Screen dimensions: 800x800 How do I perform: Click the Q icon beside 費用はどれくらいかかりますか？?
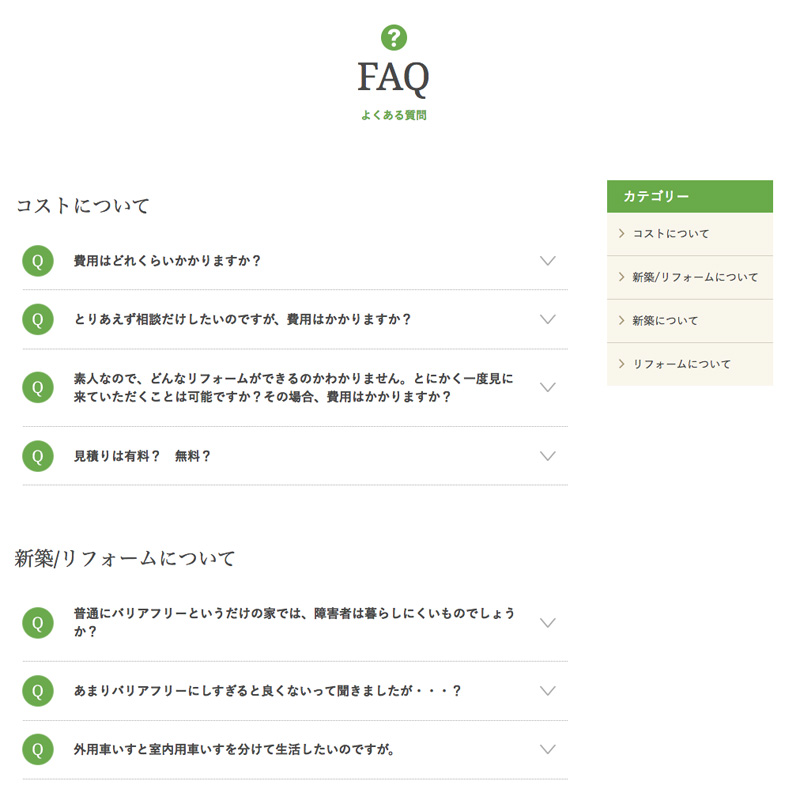(x=38, y=261)
